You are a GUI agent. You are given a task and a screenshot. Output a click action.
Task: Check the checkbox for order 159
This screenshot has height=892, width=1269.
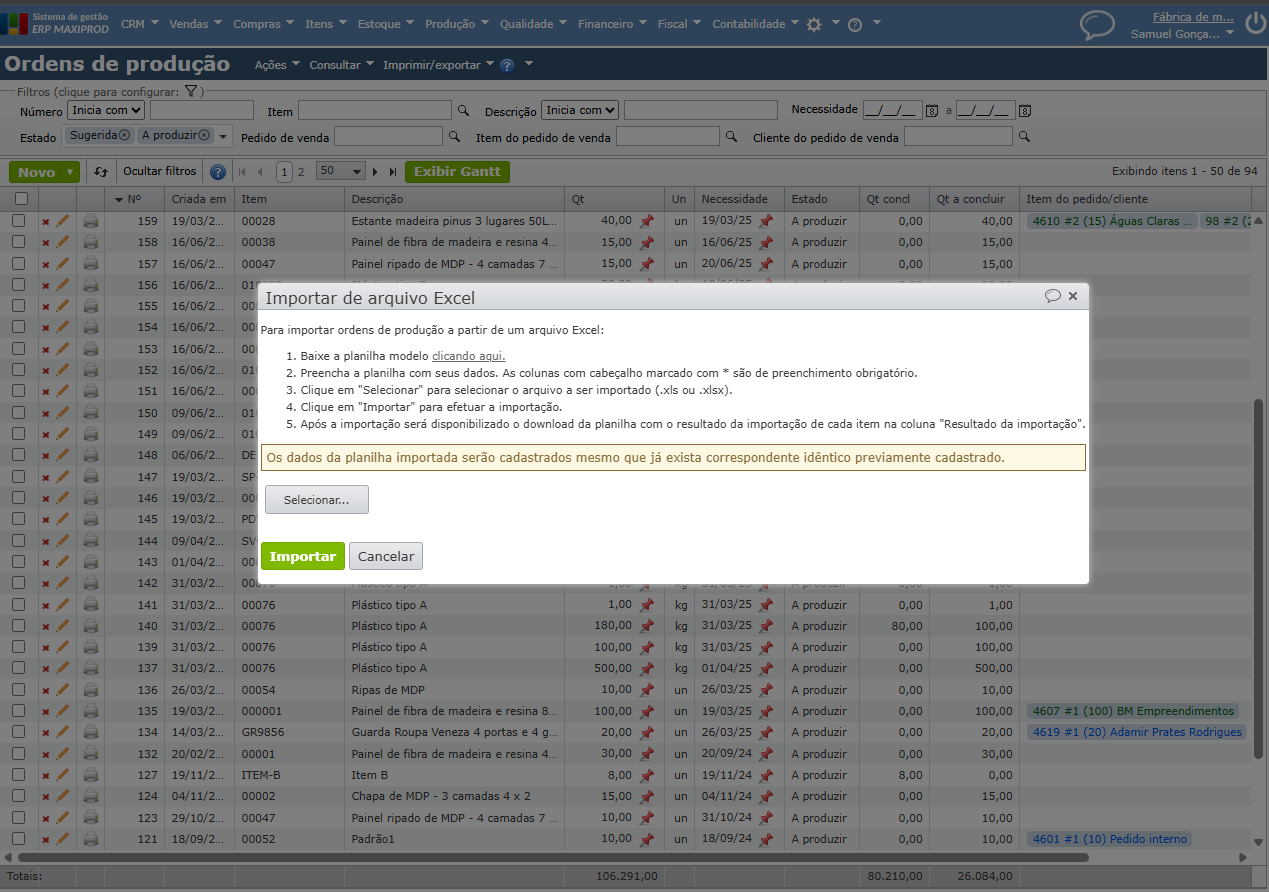click(20, 221)
